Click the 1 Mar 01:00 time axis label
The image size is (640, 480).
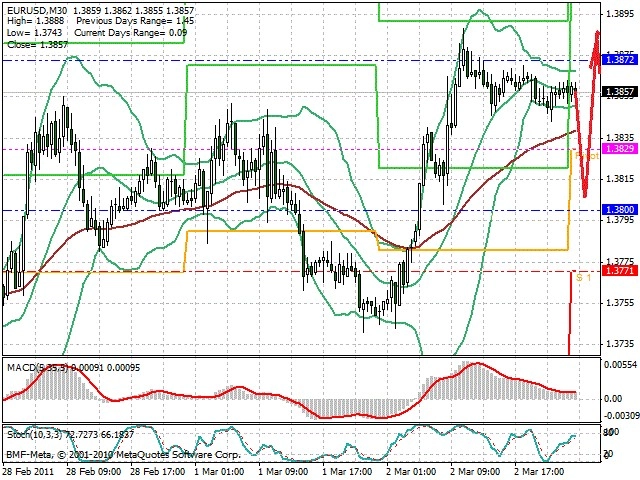[219, 472]
